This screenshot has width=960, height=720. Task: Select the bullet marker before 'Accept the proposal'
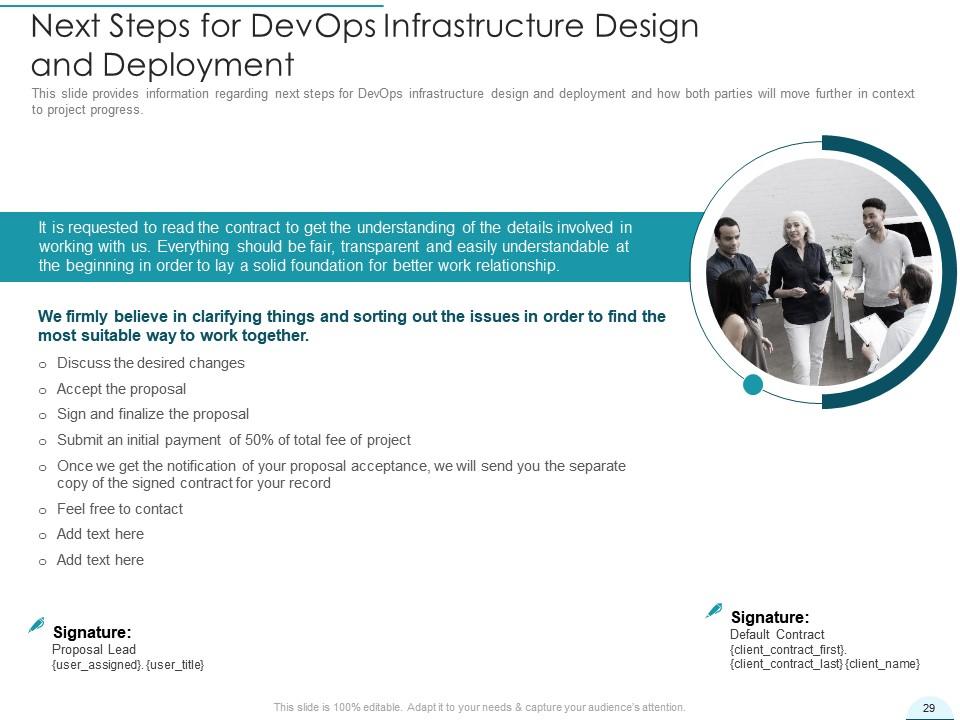42,390
